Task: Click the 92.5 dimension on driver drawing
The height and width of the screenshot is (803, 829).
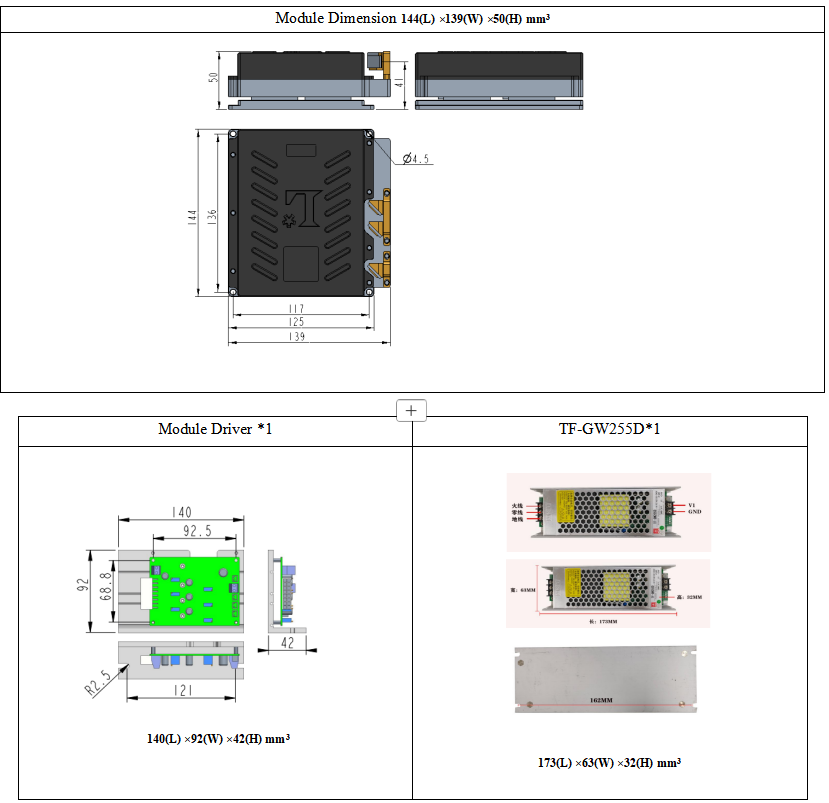Action: tap(197, 531)
